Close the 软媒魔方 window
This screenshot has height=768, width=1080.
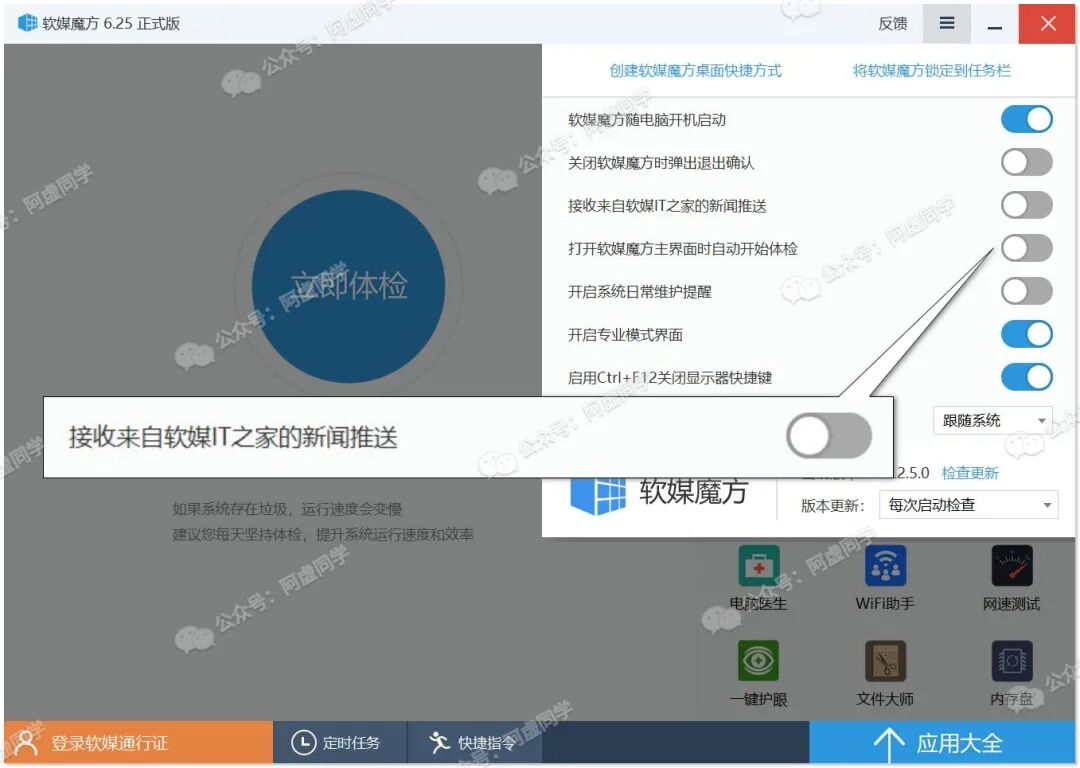[x=1048, y=23]
